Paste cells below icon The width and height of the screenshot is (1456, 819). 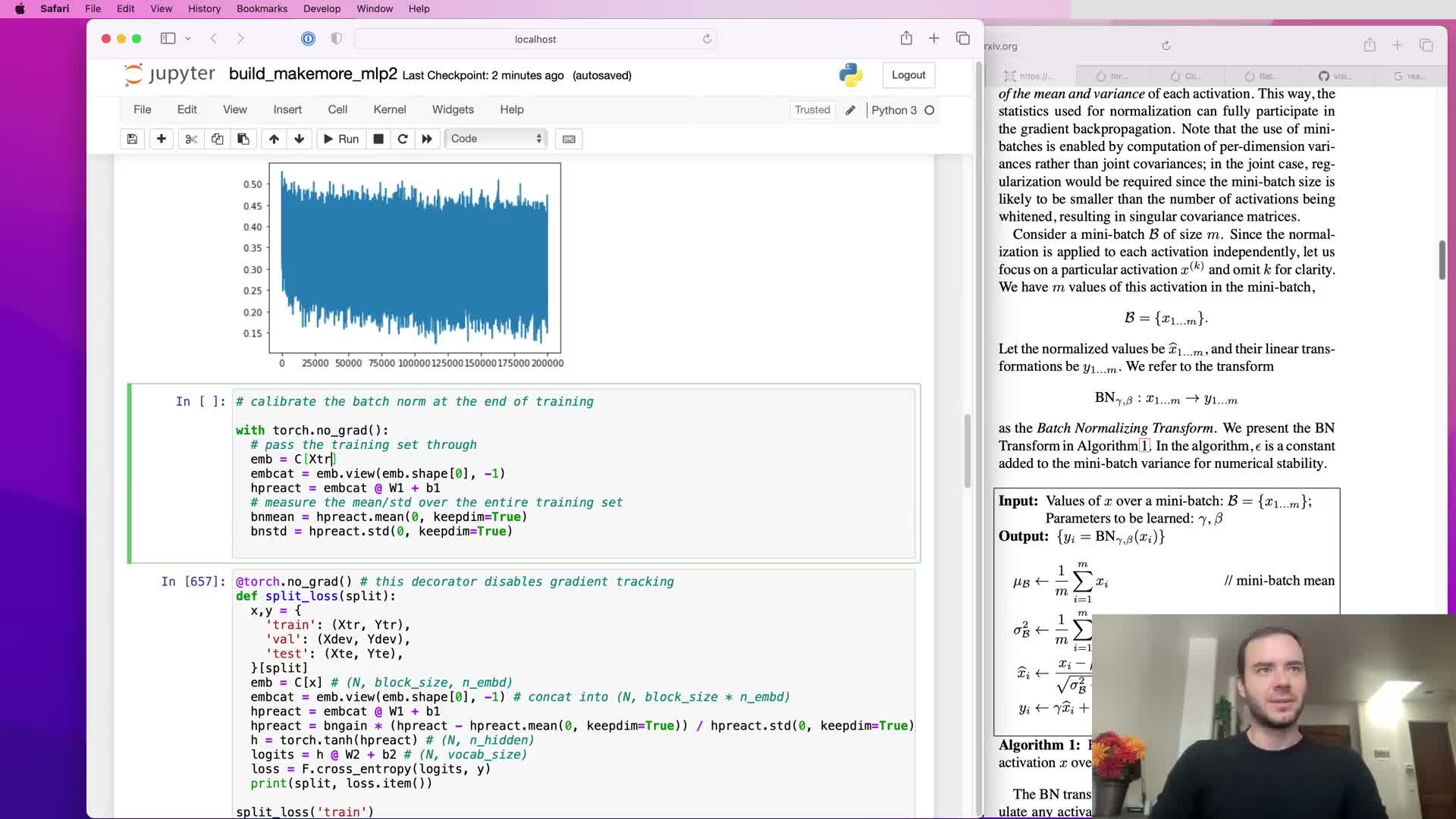243,139
